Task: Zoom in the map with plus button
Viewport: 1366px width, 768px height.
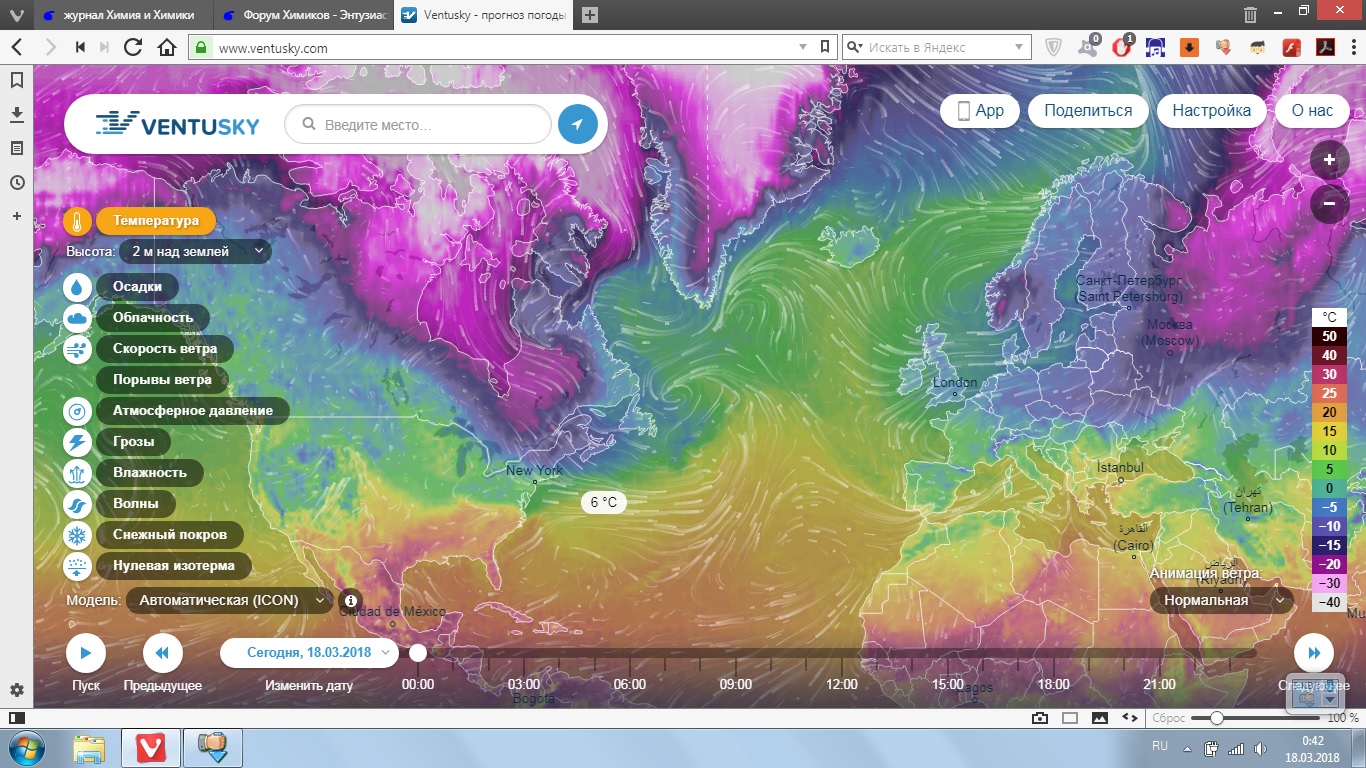Action: tap(1329, 160)
